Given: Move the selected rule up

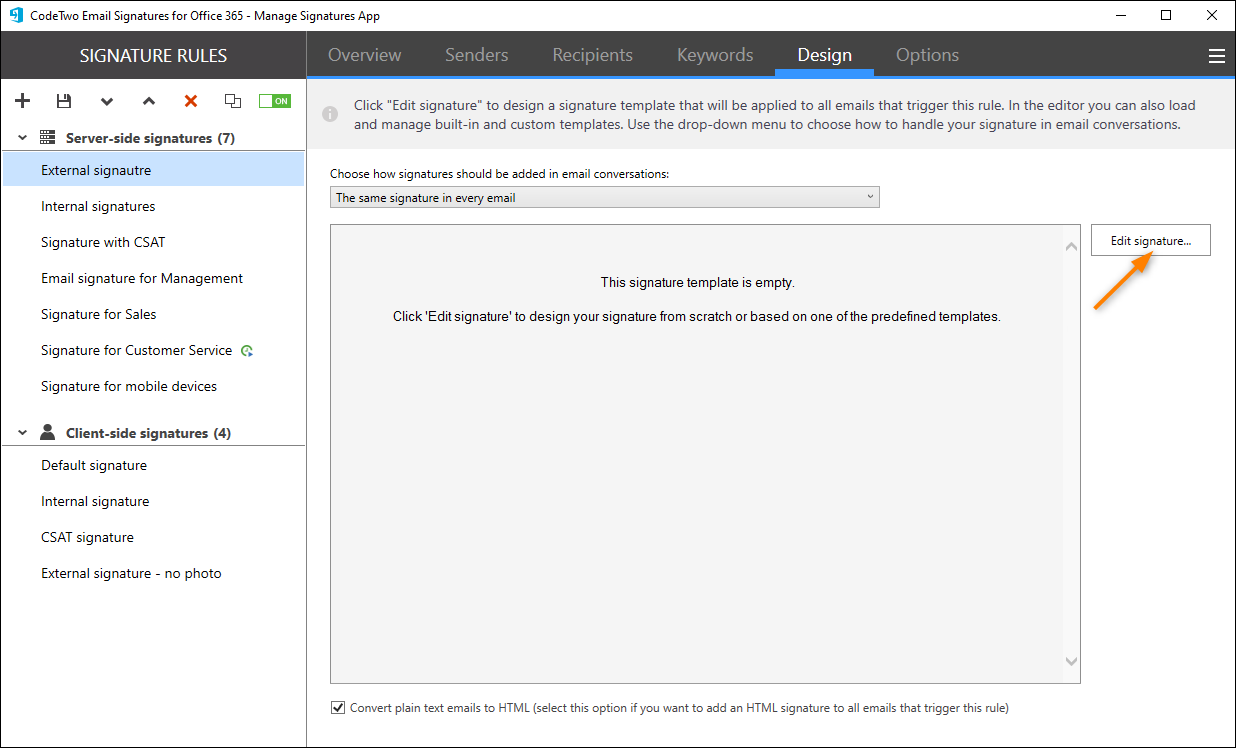Looking at the screenshot, I should pyautogui.click(x=148, y=101).
